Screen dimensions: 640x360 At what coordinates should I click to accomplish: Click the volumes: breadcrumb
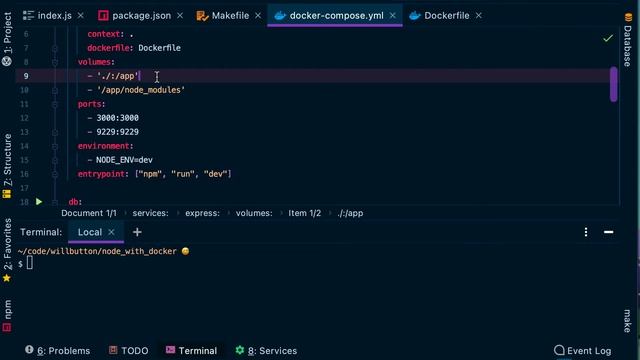pyautogui.click(x=254, y=213)
